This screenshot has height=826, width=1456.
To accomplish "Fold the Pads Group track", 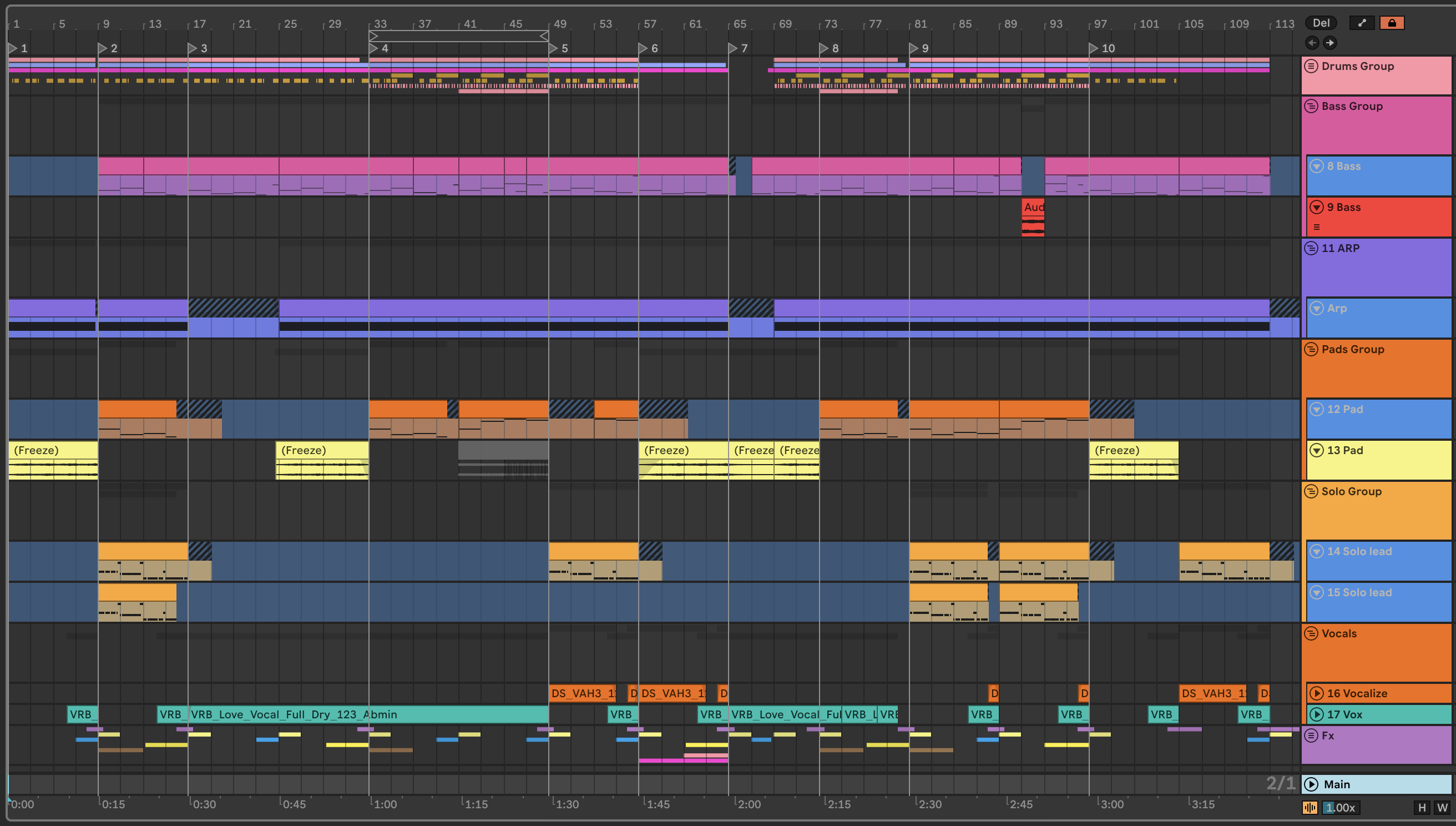I will (1311, 349).
